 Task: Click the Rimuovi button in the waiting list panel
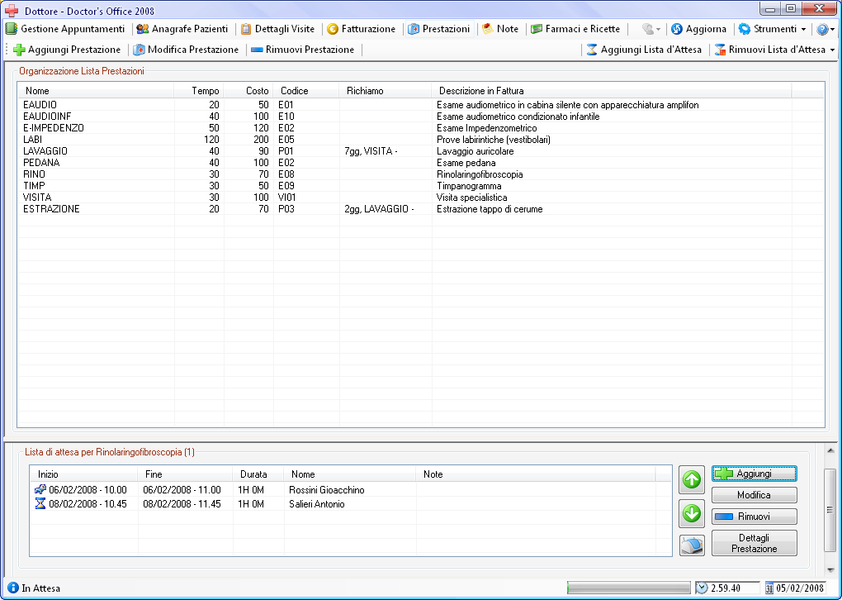(x=754, y=517)
